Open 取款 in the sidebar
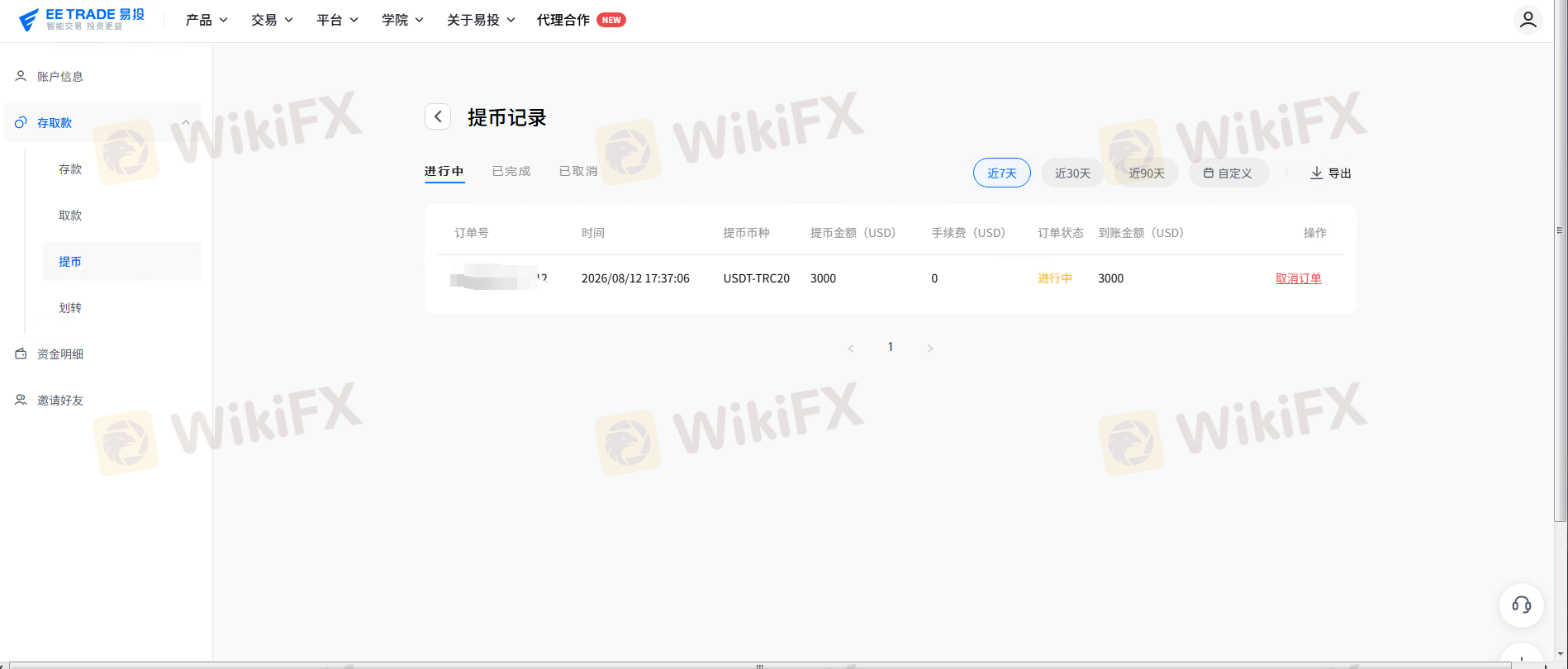Viewport: 1568px width, 669px height. tap(70, 216)
